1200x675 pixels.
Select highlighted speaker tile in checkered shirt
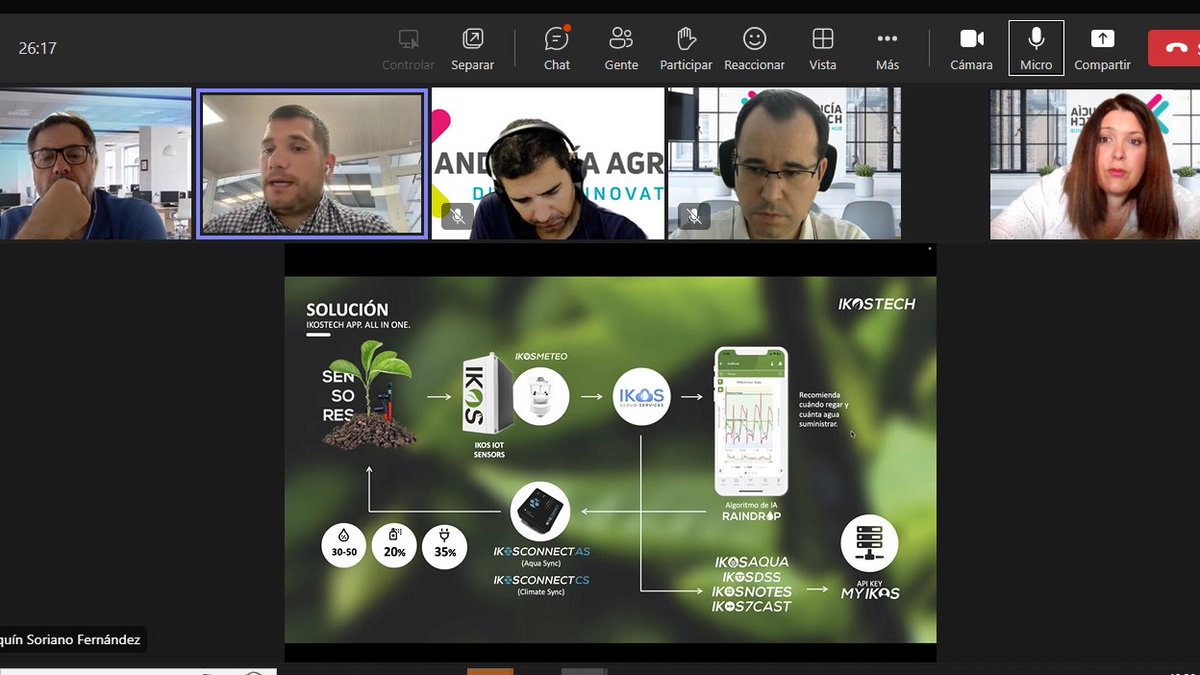coord(313,164)
